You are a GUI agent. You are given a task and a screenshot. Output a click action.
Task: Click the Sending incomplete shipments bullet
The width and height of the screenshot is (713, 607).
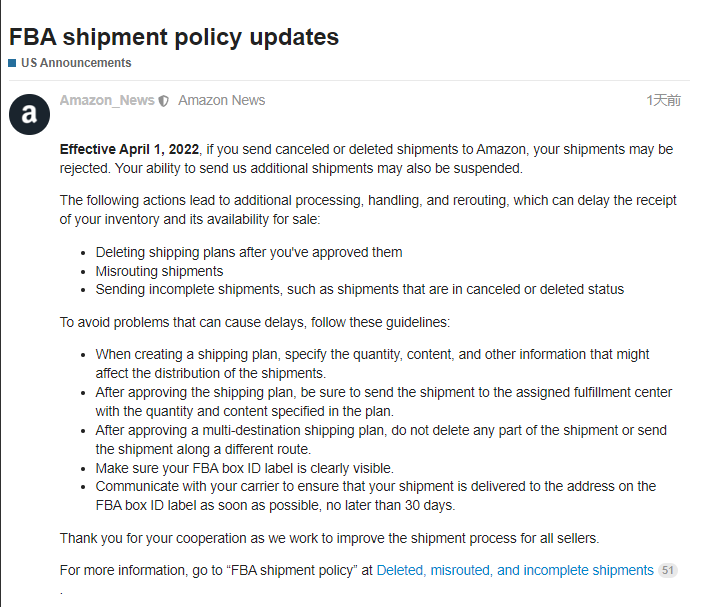coord(360,290)
